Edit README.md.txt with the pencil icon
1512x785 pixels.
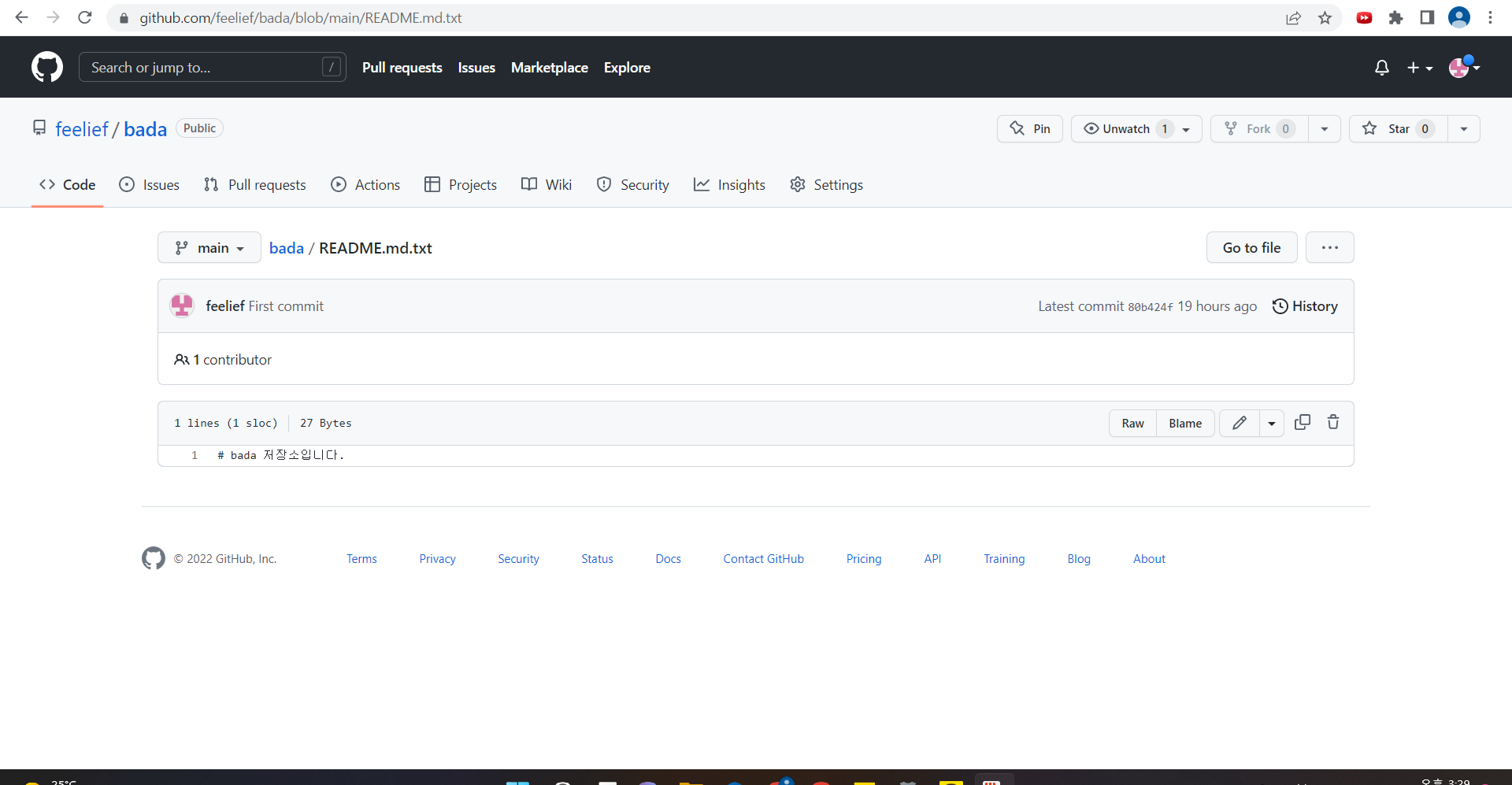tap(1239, 423)
